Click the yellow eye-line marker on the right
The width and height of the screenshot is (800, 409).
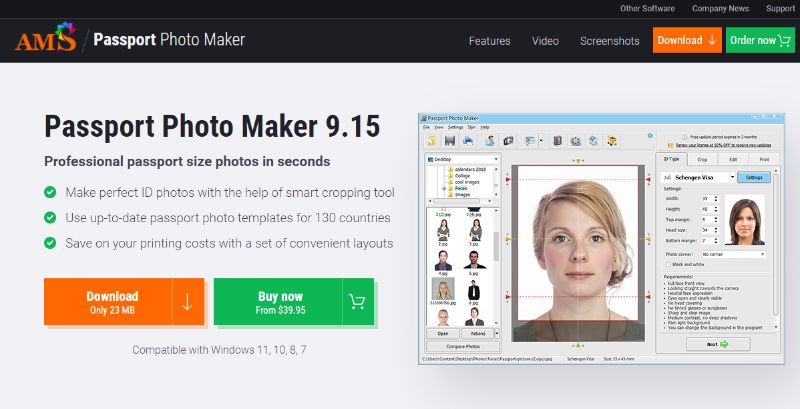coord(648,238)
